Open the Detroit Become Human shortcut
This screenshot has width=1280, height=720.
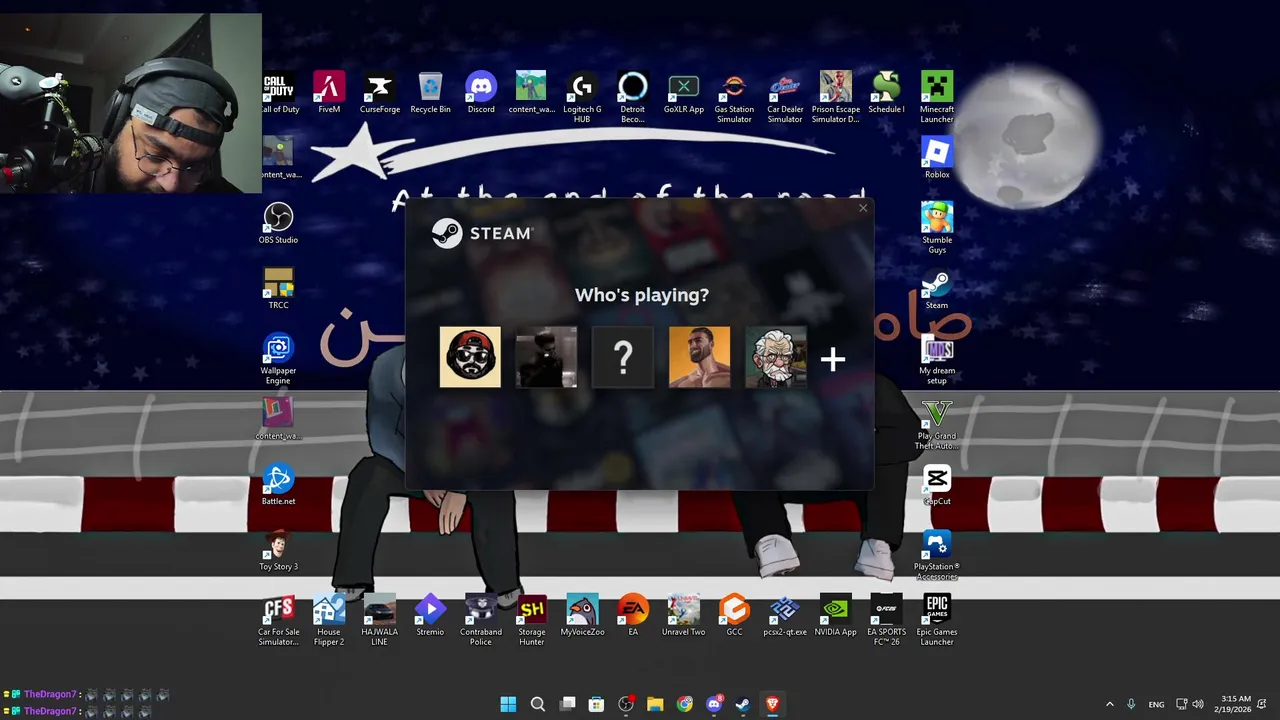pyautogui.click(x=633, y=97)
